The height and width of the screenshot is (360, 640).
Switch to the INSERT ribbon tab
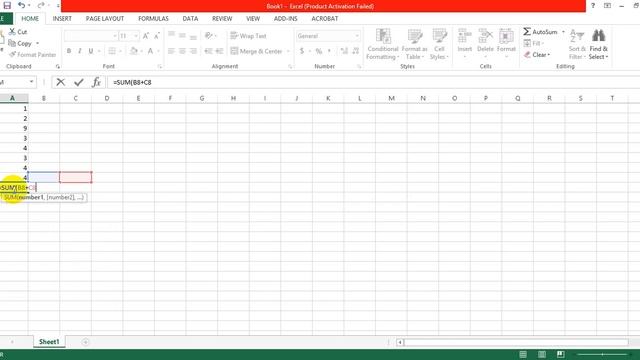[x=62, y=18]
